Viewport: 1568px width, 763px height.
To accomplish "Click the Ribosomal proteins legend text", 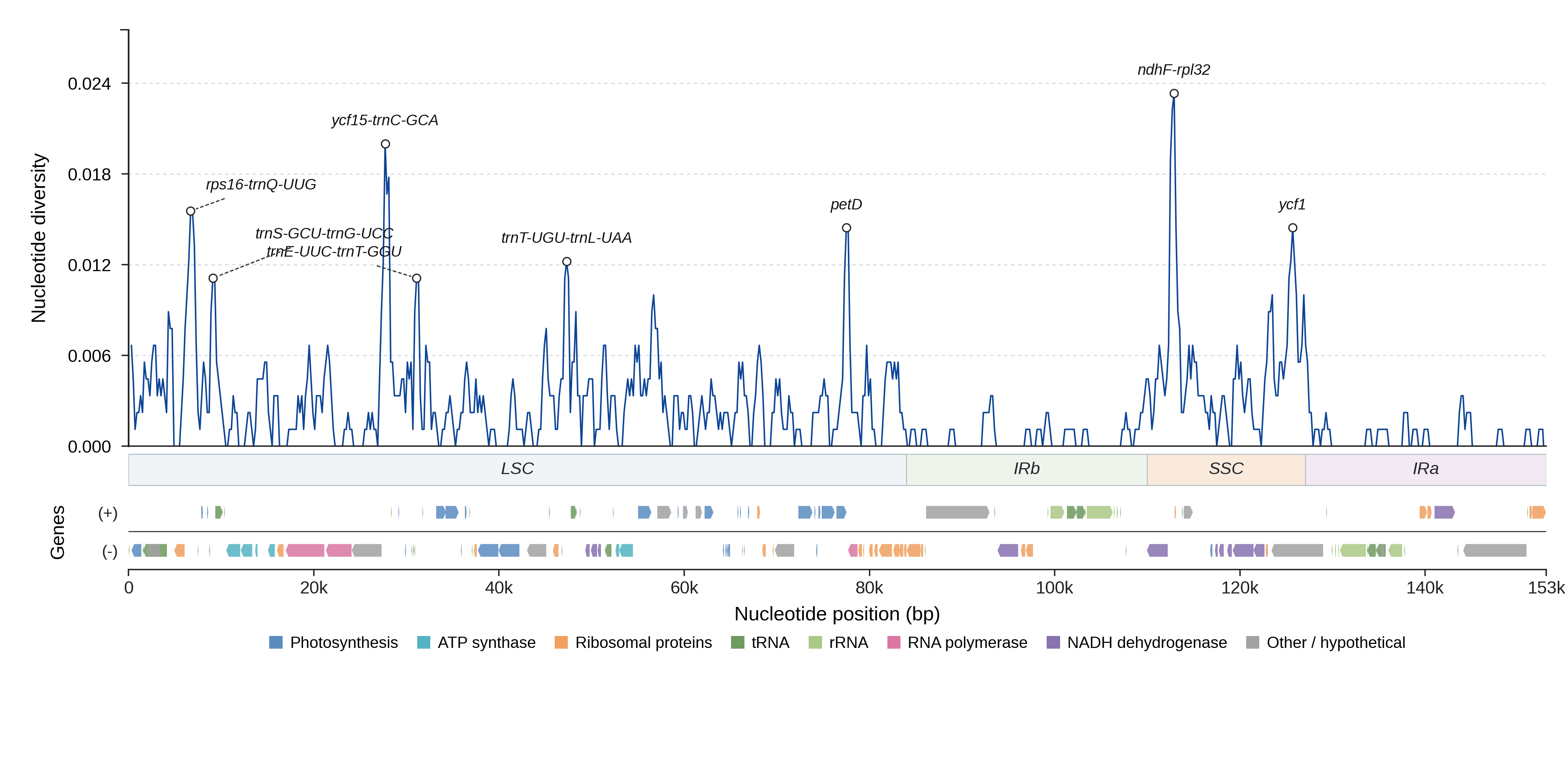I will [x=643, y=643].
